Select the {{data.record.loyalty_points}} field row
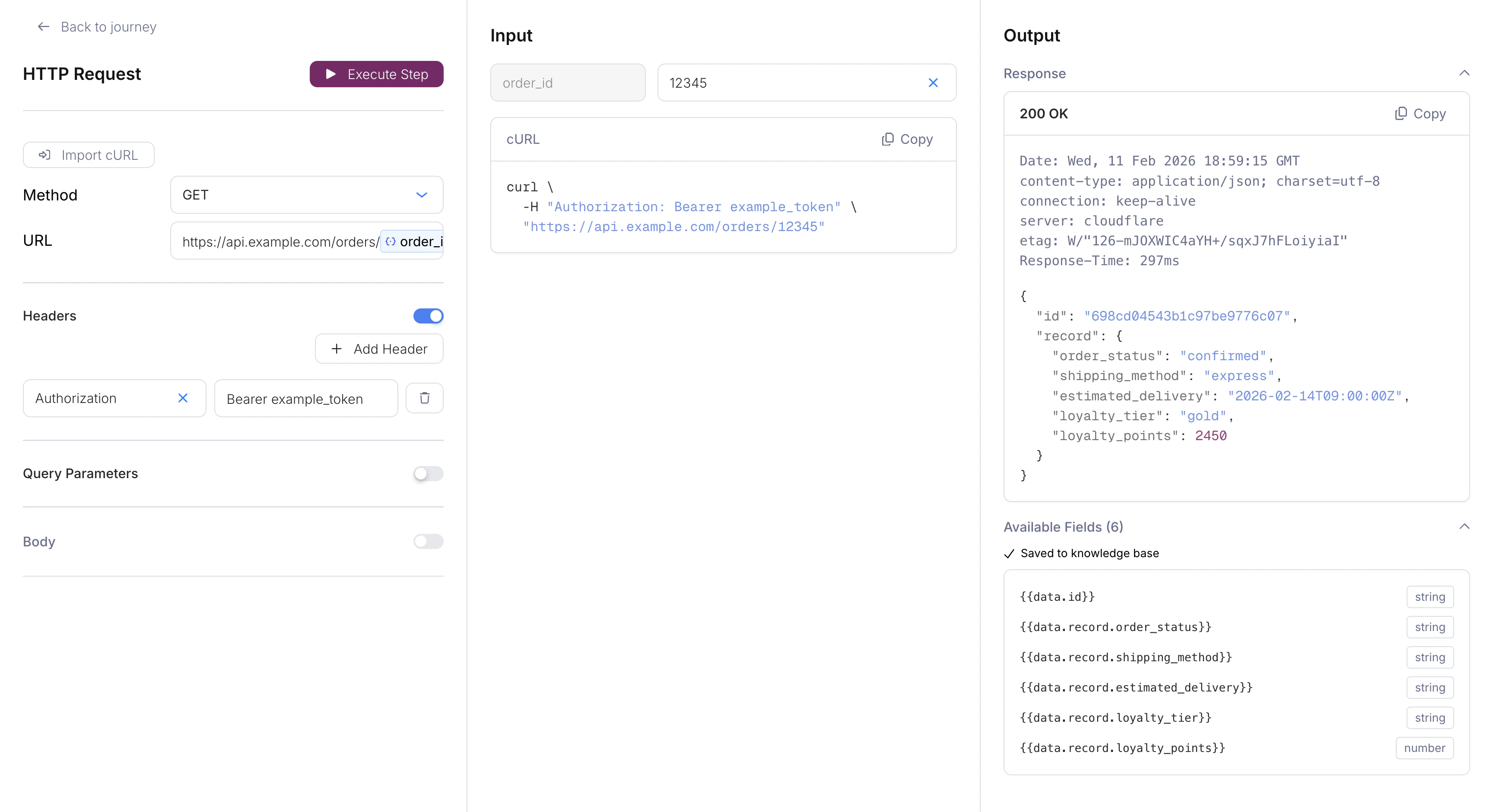The width and height of the screenshot is (1493, 812). [x=1122, y=748]
